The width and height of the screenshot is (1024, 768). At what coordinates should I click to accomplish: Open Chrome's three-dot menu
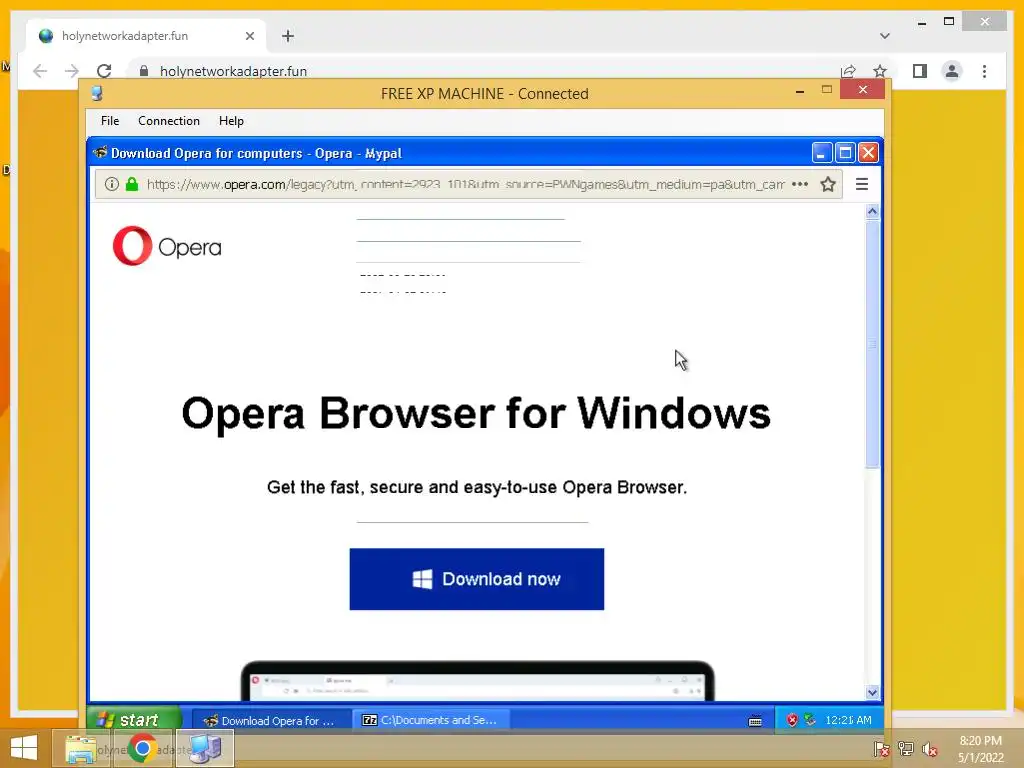pyautogui.click(x=984, y=71)
